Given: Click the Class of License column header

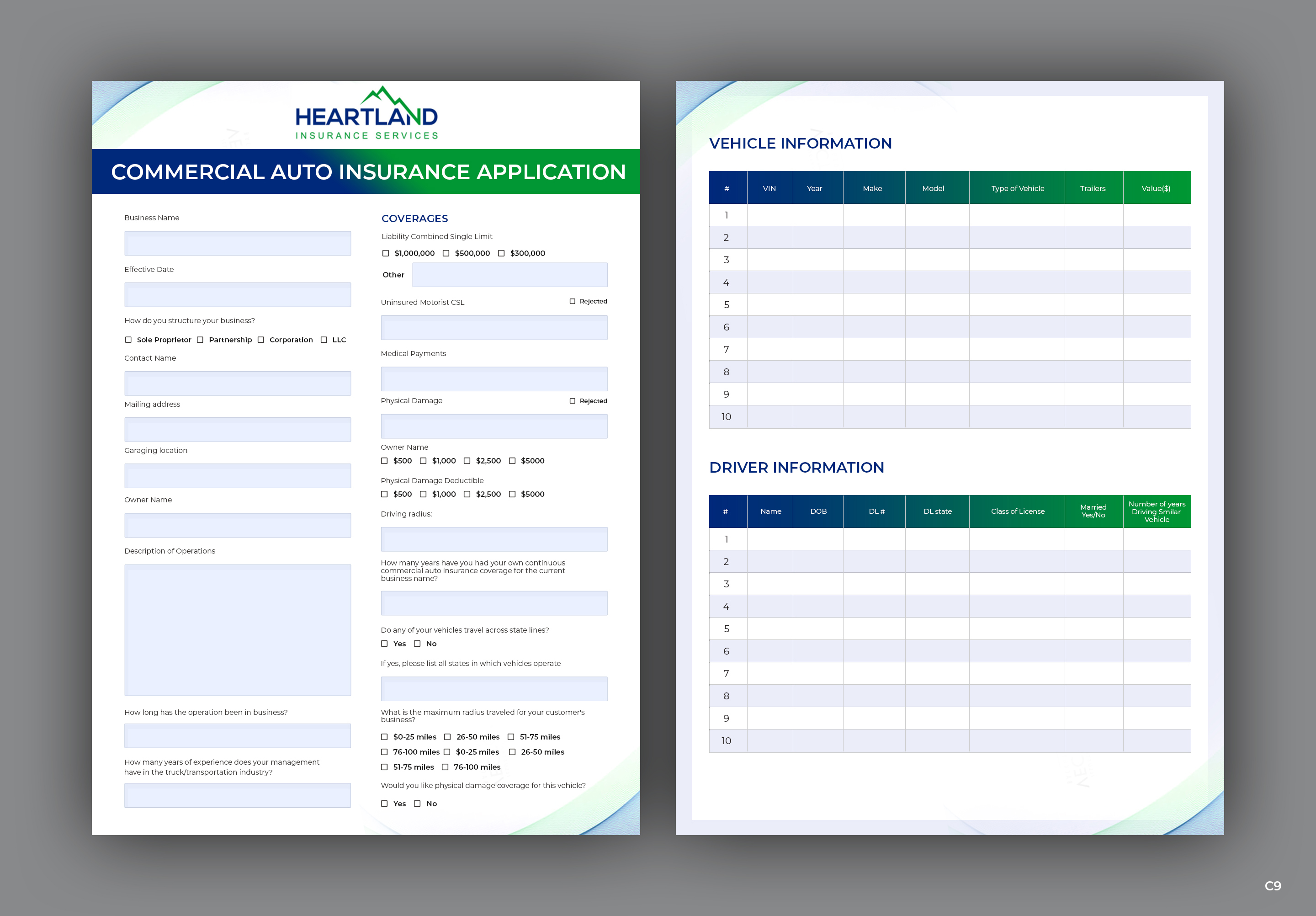Looking at the screenshot, I should click(1017, 511).
